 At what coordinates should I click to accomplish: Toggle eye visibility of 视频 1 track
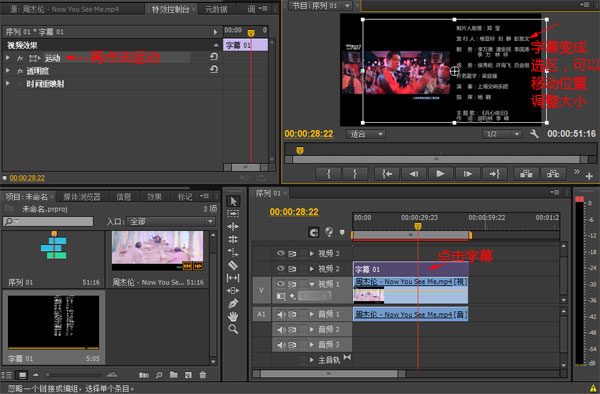280,284
